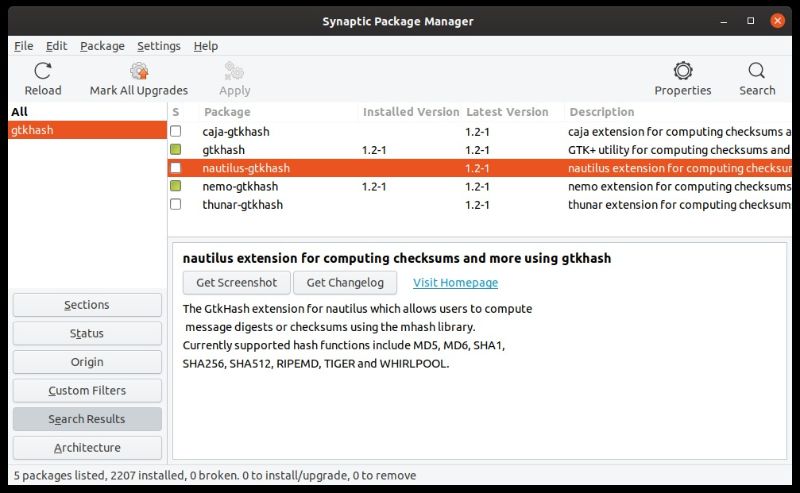Click the Get Changelog button

[345, 283]
